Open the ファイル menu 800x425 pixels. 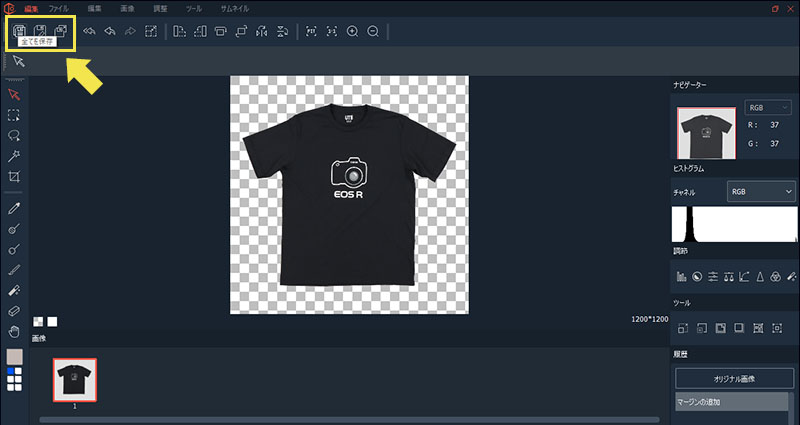tap(59, 8)
